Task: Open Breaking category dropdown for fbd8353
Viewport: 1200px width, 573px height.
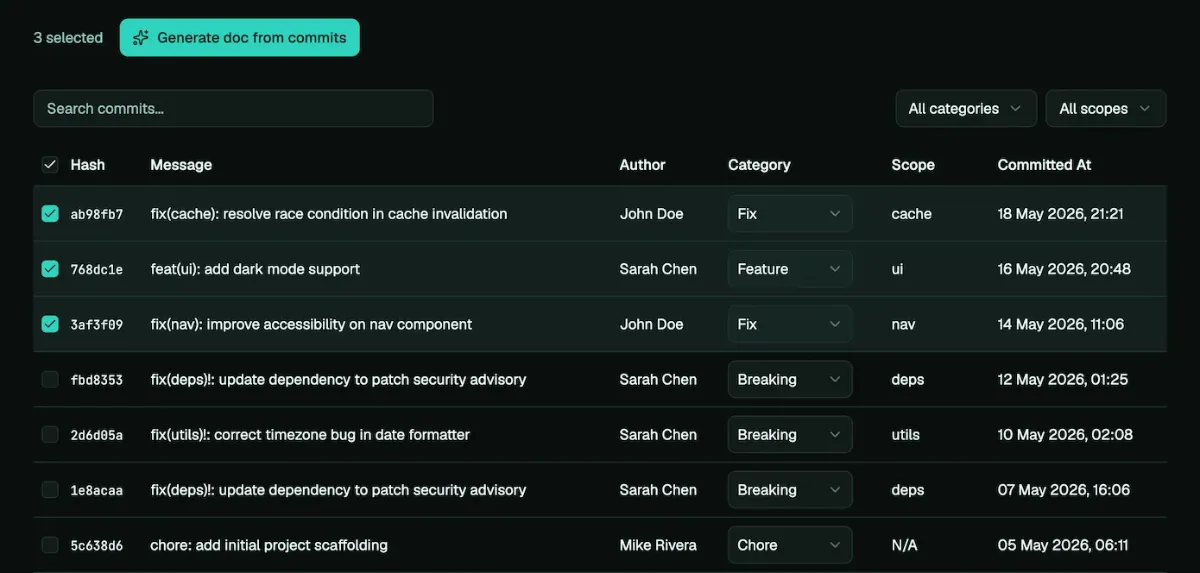Action: (790, 380)
